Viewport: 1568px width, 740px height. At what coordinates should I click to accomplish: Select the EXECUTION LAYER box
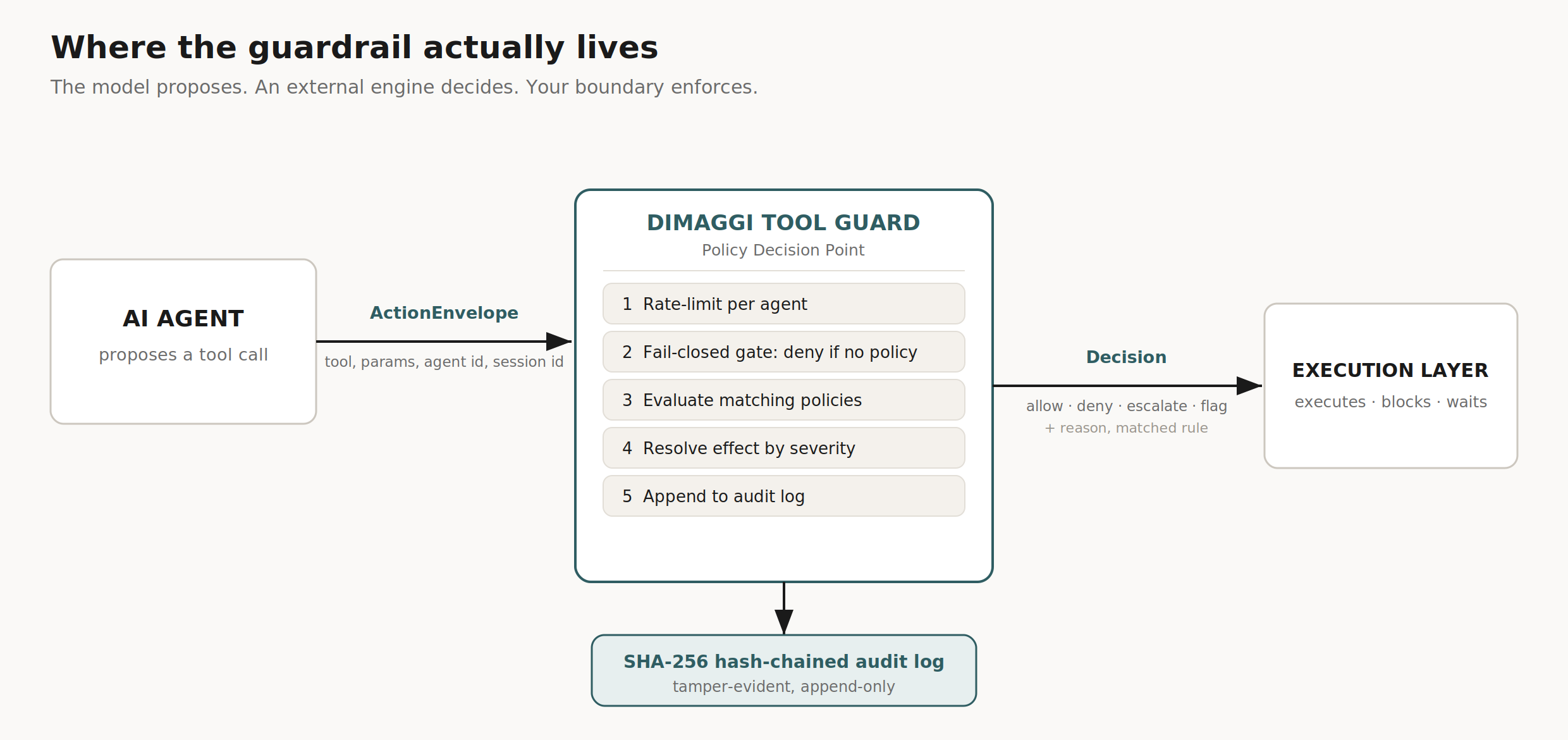click(x=1391, y=386)
